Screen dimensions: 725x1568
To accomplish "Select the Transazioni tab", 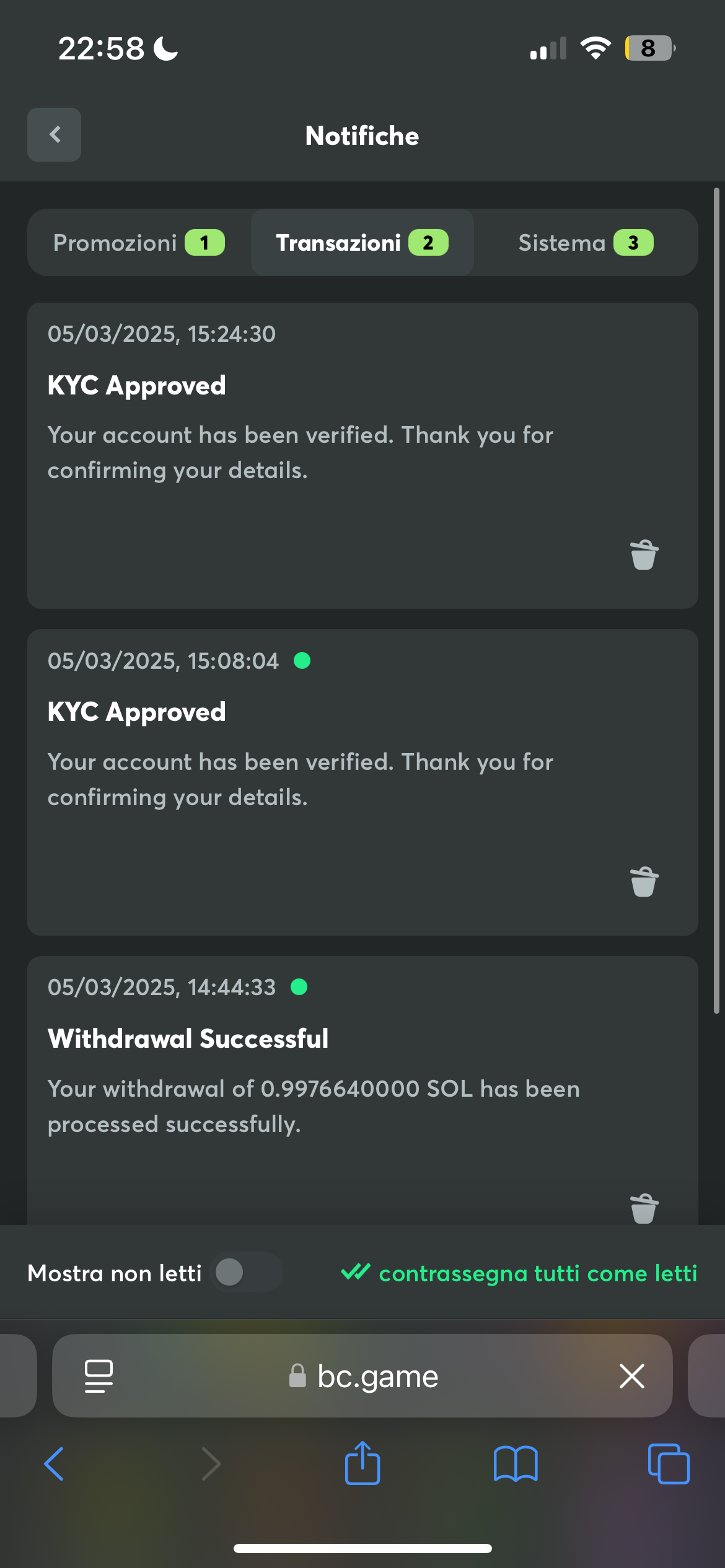I will click(x=362, y=243).
